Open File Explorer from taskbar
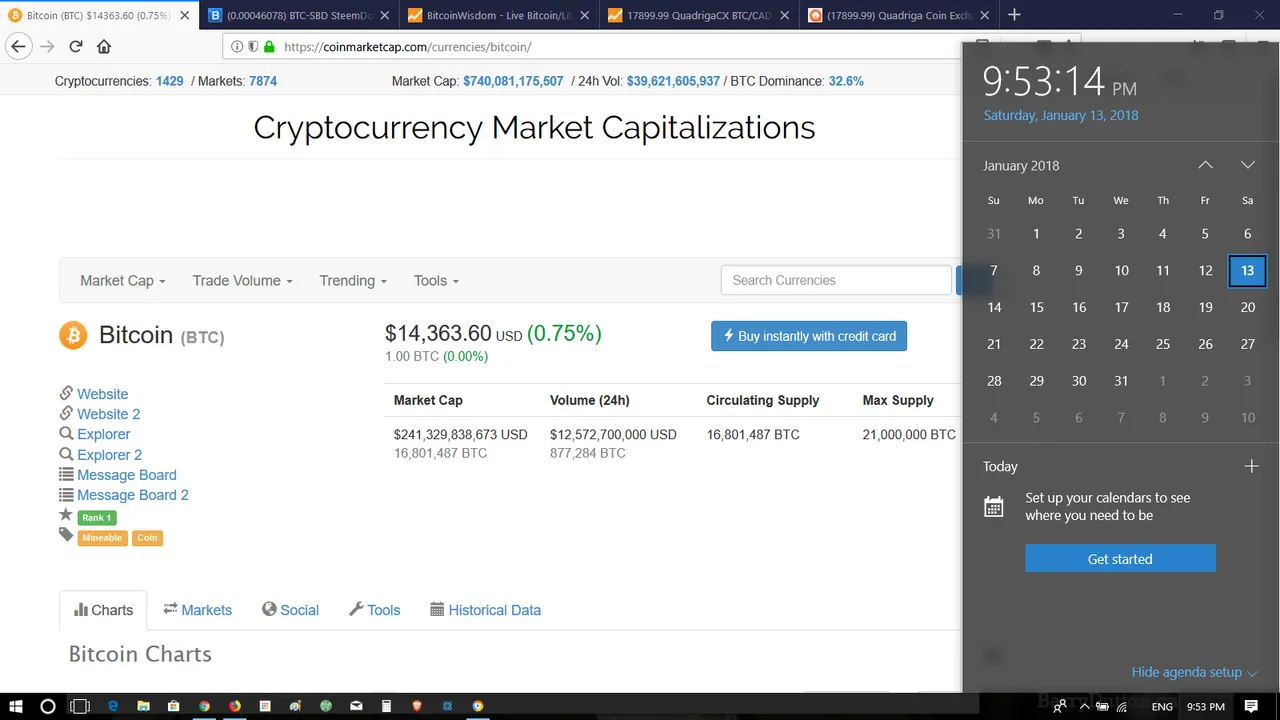1280x720 pixels. coord(143,706)
